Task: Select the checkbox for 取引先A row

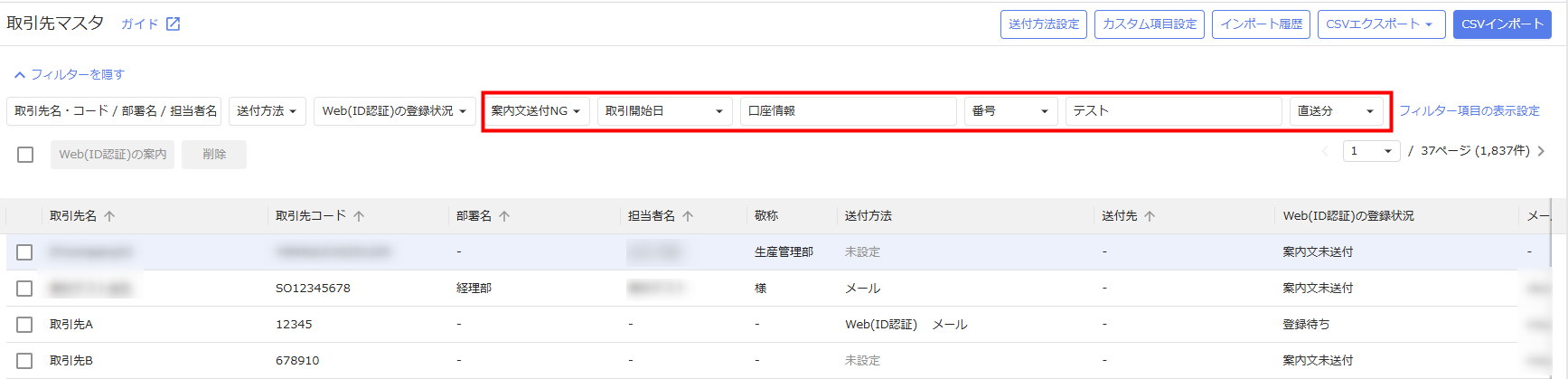Action: click(x=24, y=325)
